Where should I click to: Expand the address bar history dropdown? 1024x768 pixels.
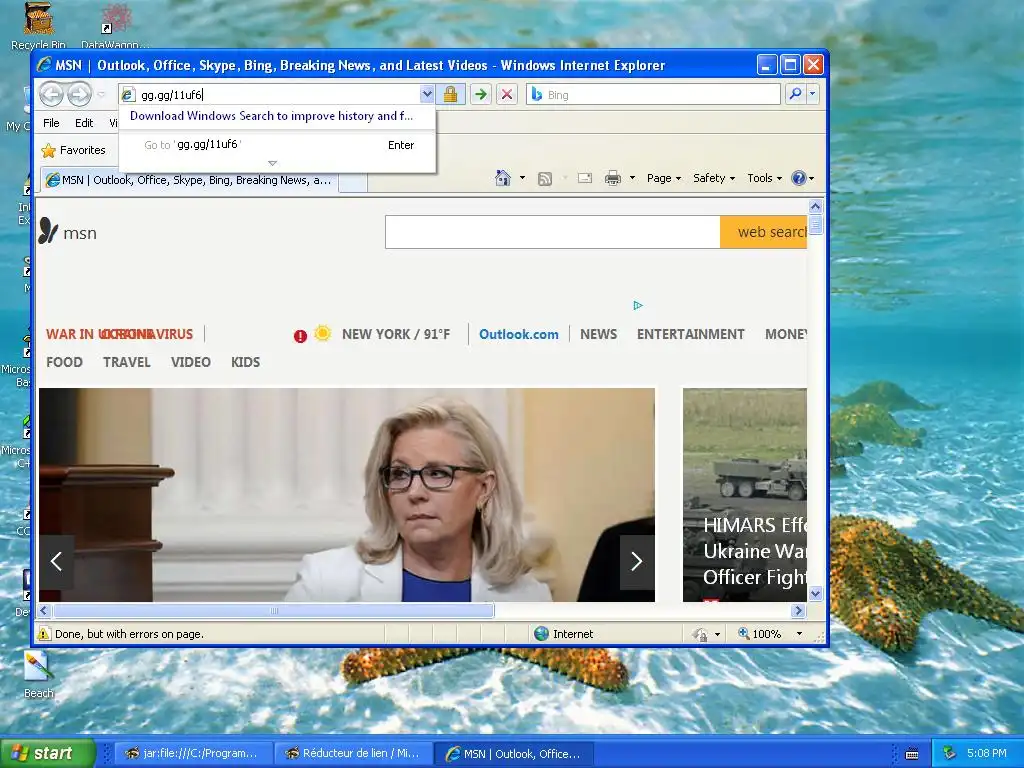tap(426, 94)
